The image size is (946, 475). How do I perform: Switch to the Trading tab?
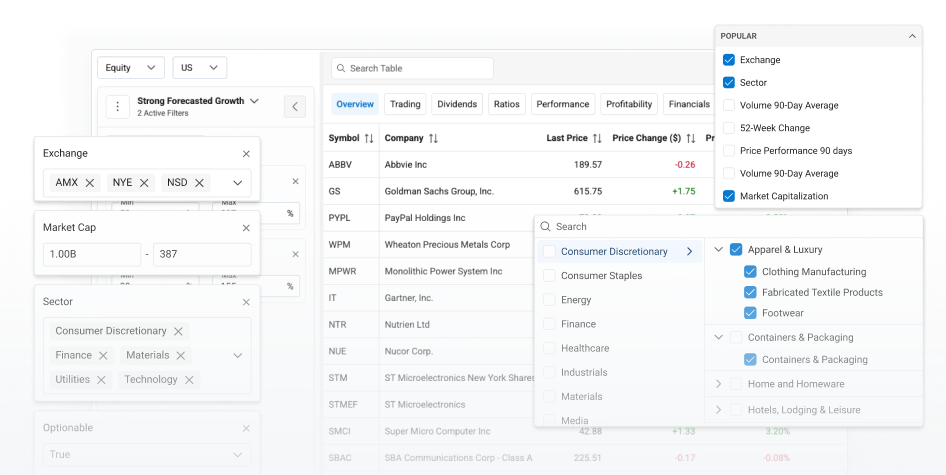405,104
